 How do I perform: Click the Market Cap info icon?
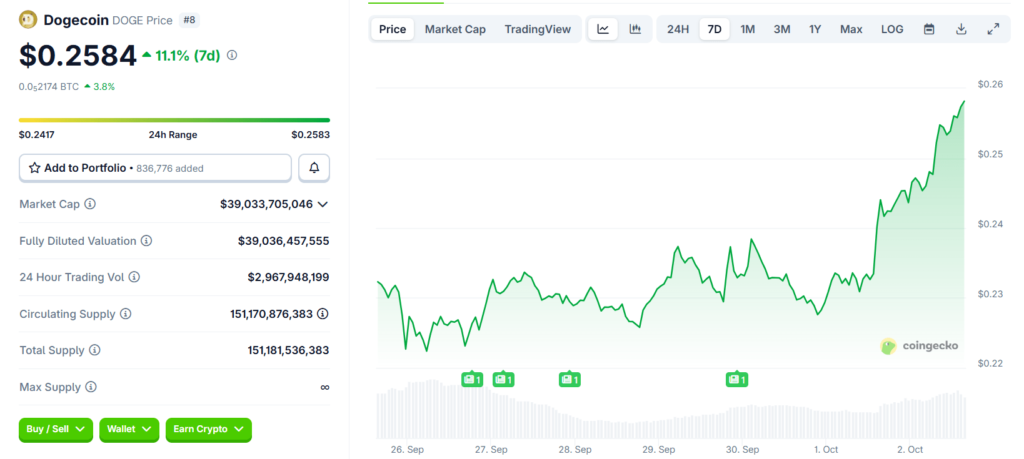pos(90,204)
